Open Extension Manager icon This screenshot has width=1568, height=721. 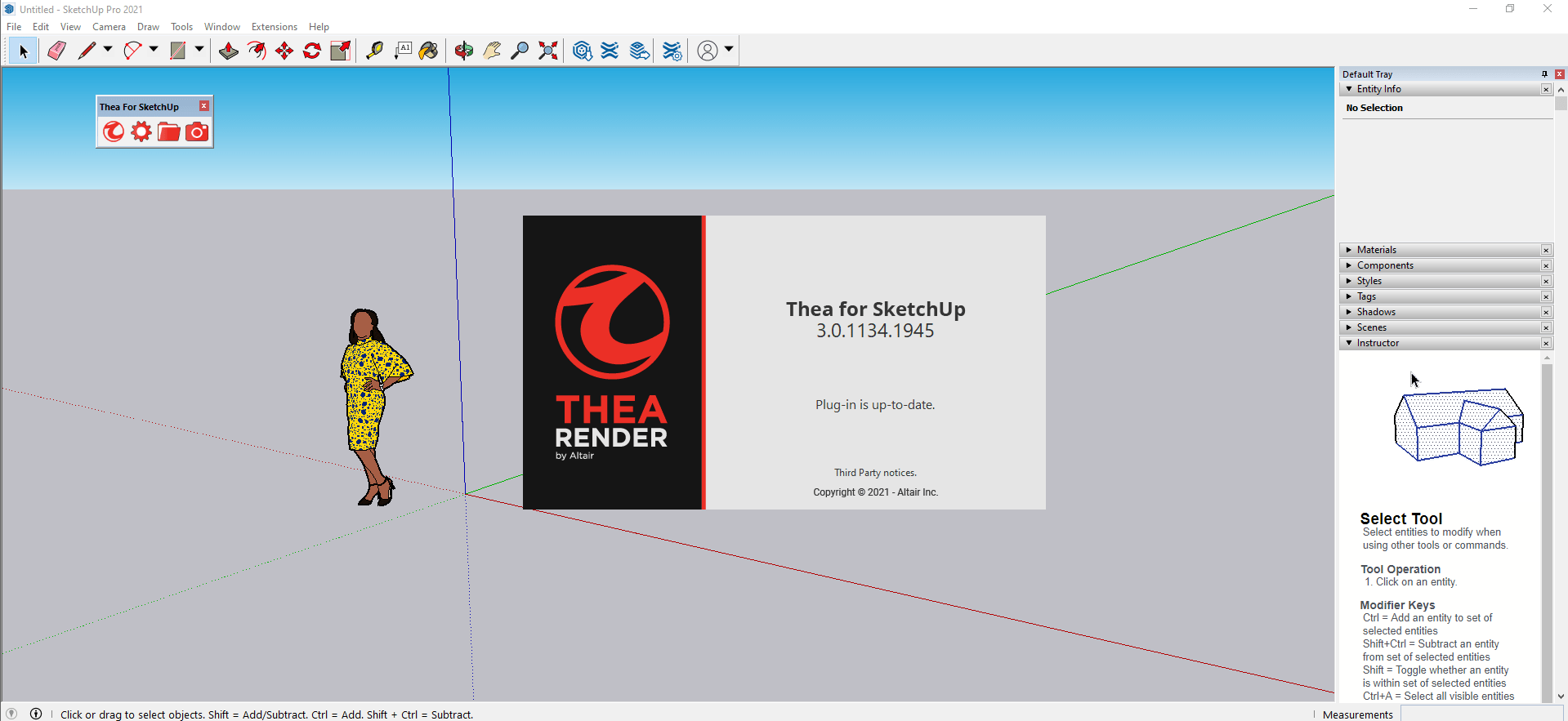(x=672, y=51)
